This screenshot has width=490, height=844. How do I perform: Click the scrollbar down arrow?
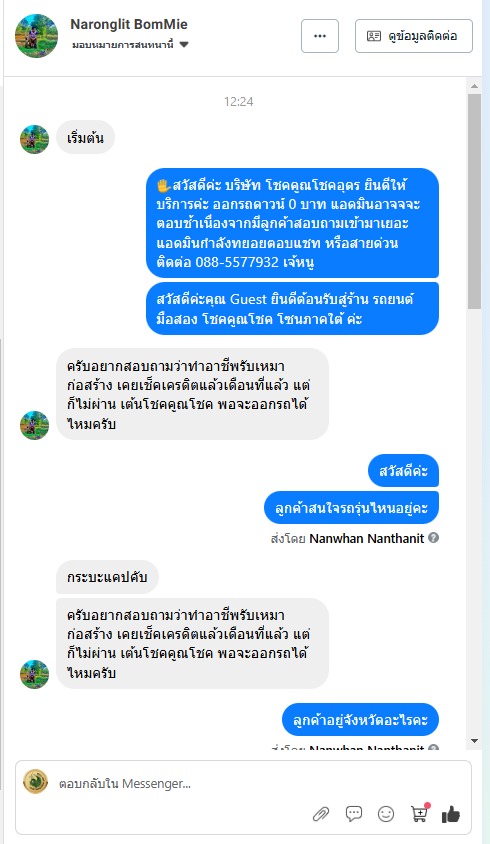(x=474, y=741)
